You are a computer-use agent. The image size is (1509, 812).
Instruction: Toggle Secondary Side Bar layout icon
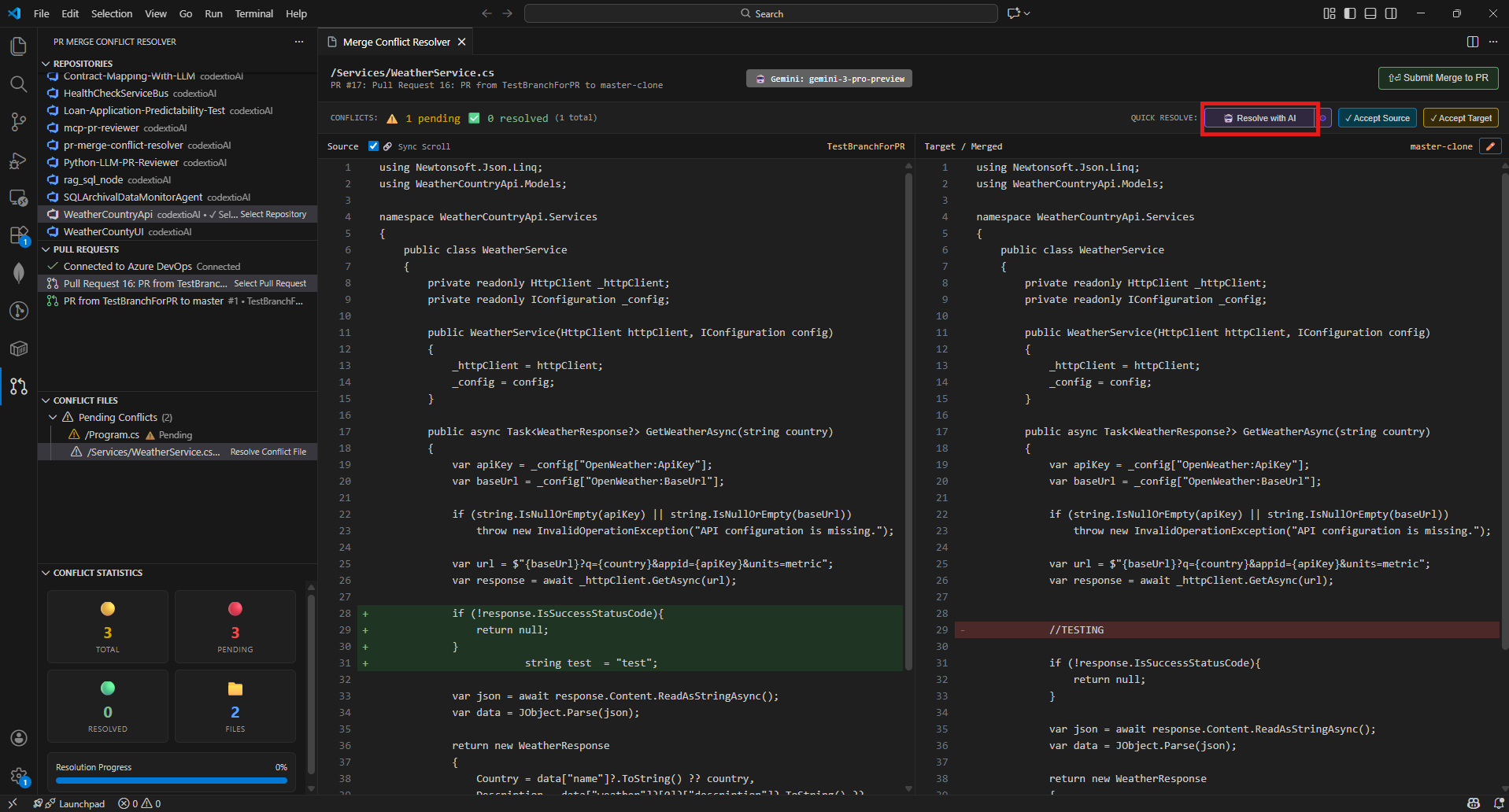[1391, 13]
